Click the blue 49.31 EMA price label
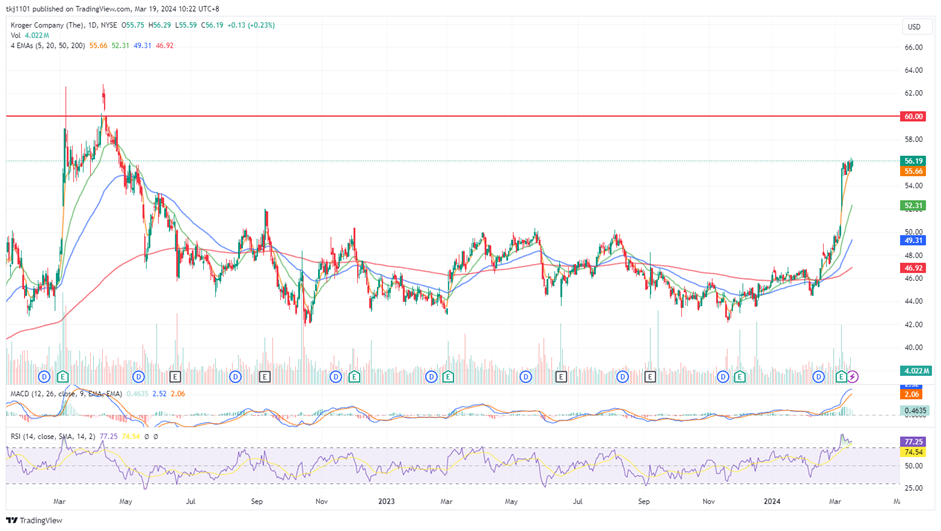Viewport: 941px width, 531px height. 913,240
